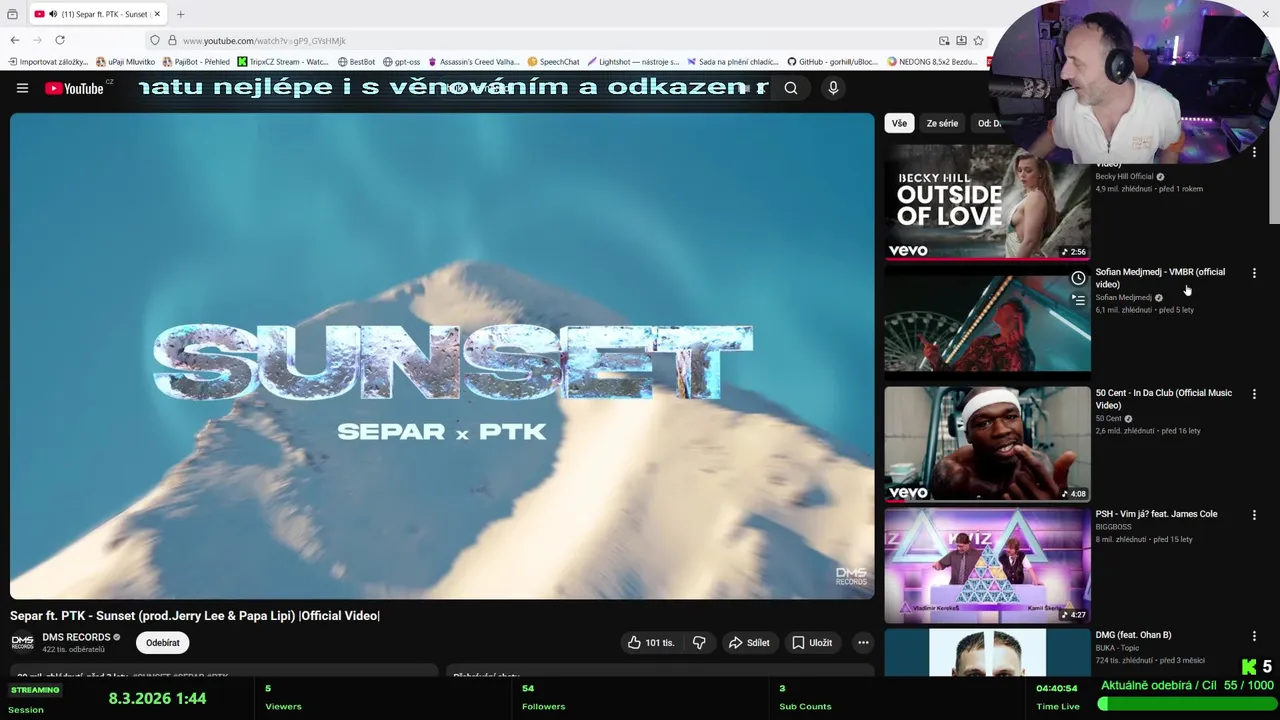This screenshot has width=1280, height=720.
Task: Reload the page with refresh icon
Action: pyautogui.click(x=60, y=40)
